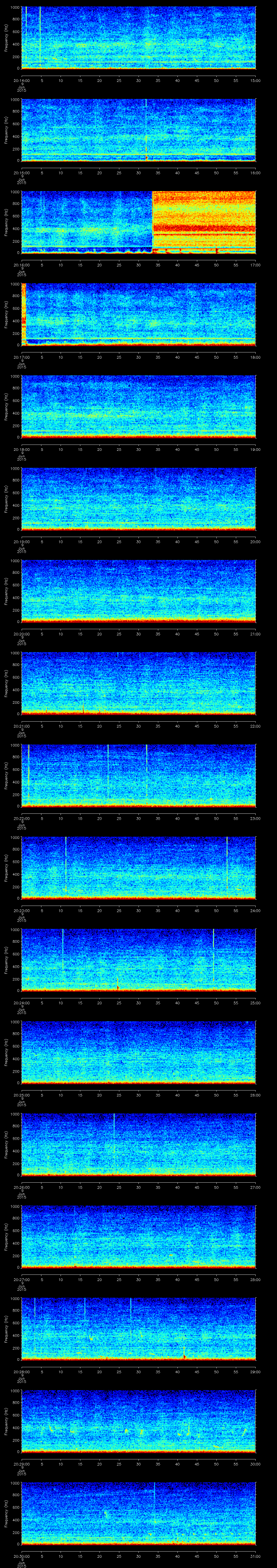Image resolution: width=277 pixels, height=1568 pixels.
Task: Click the '20:18:00' start time label
Action: (x=21, y=449)
